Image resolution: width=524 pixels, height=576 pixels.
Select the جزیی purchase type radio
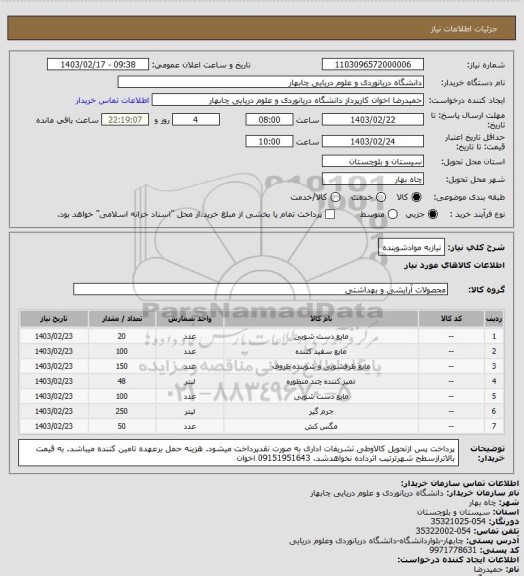coord(433,214)
